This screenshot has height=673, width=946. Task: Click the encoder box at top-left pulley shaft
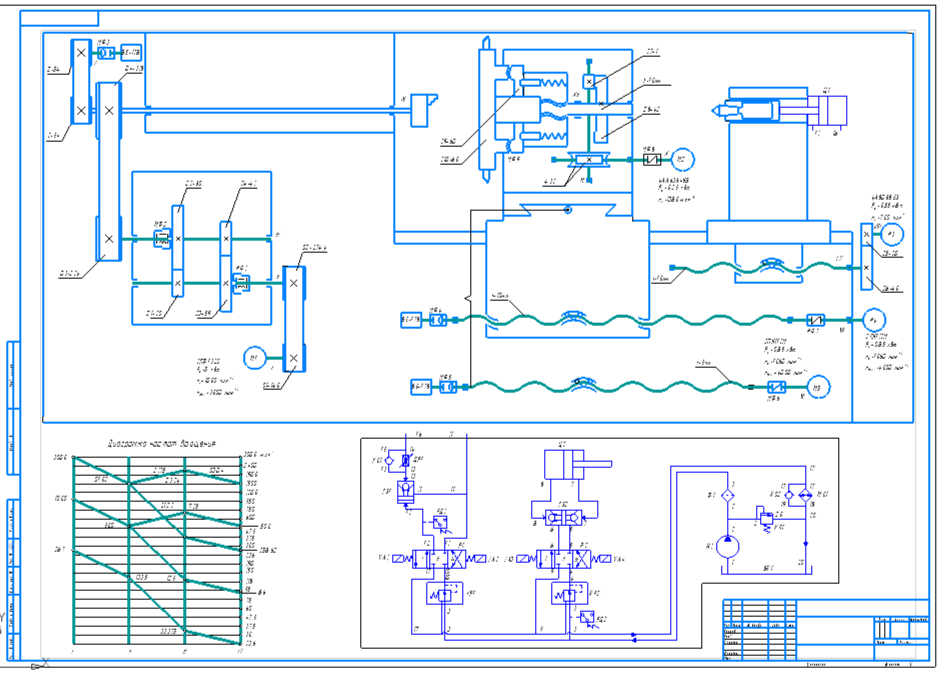pyautogui.click(x=131, y=53)
